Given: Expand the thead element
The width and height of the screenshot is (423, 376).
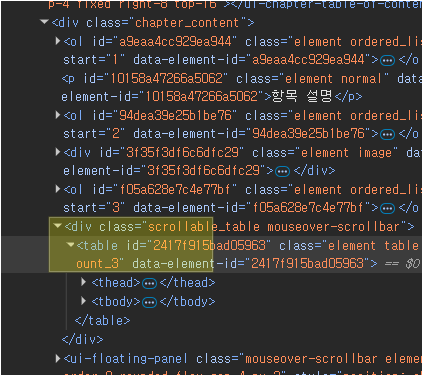Looking at the screenshot, I should coord(84,282).
